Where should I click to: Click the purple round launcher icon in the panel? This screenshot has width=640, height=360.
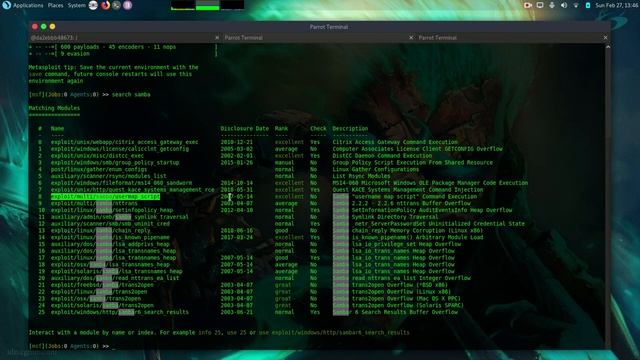(x=127, y=5)
